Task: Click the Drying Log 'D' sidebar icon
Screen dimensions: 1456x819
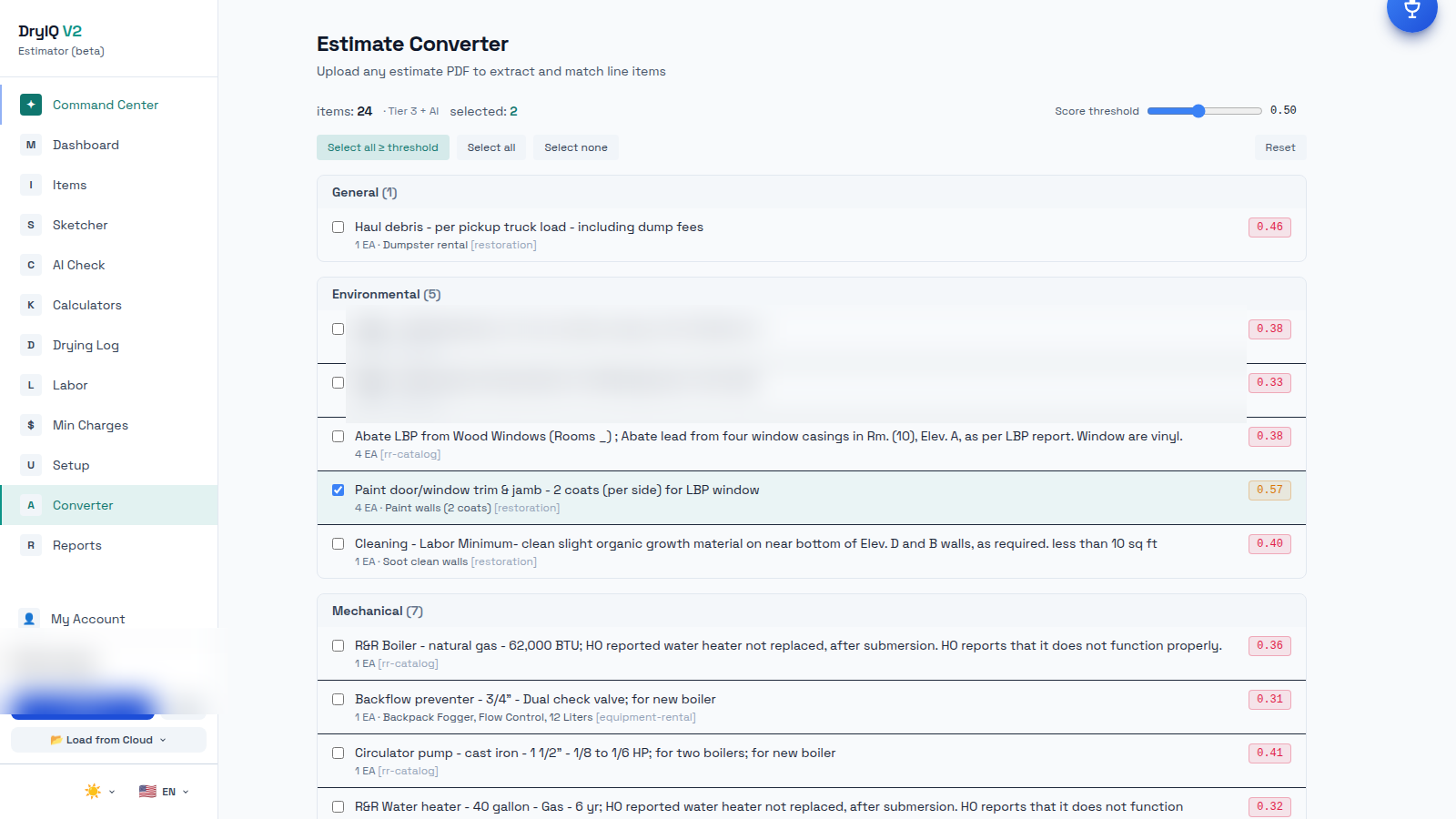Action: coord(31,345)
